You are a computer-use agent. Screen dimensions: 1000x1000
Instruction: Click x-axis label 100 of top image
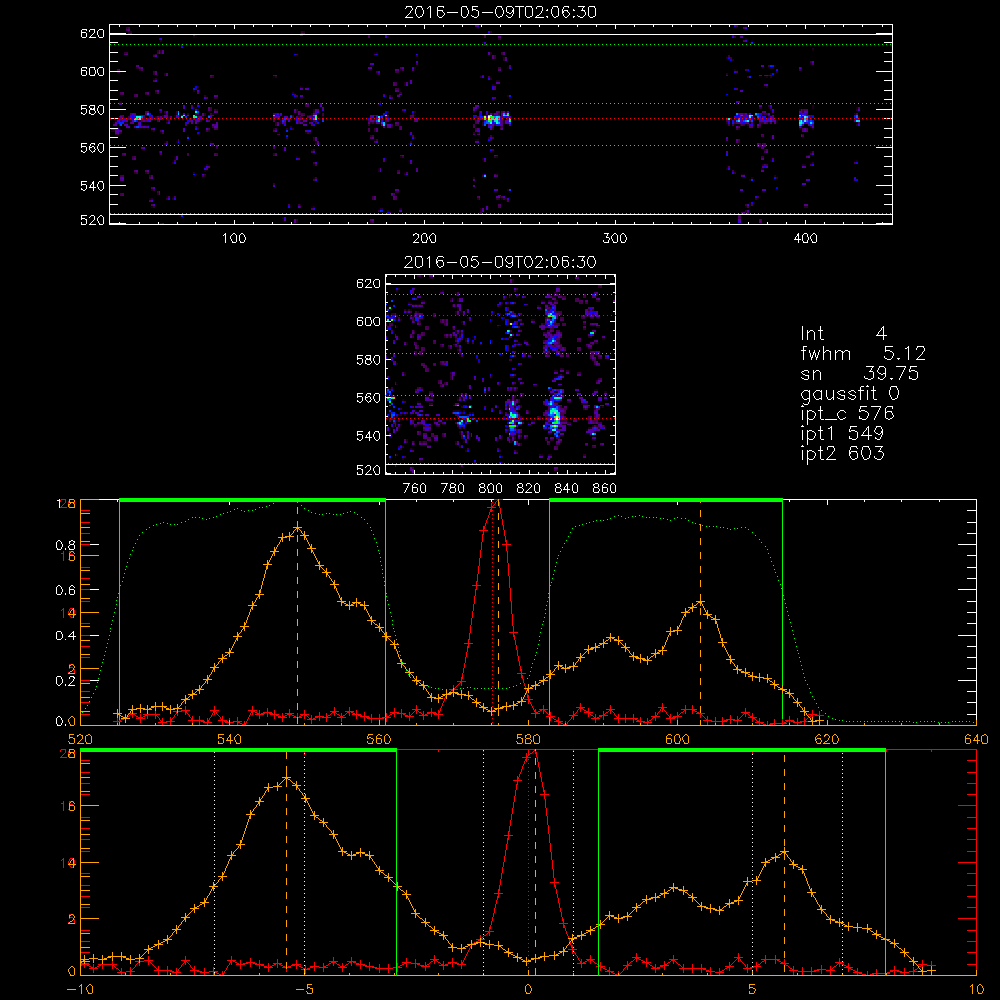234,239
